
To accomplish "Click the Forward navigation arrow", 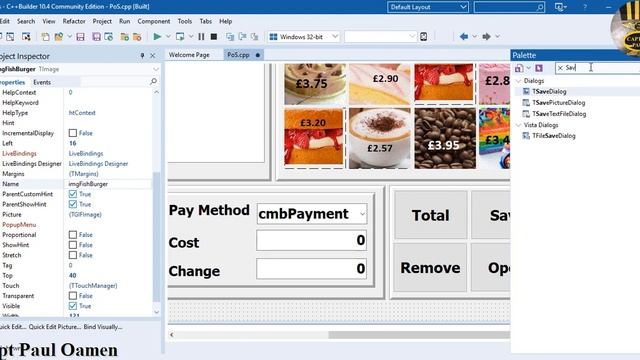I will [x=486, y=37].
